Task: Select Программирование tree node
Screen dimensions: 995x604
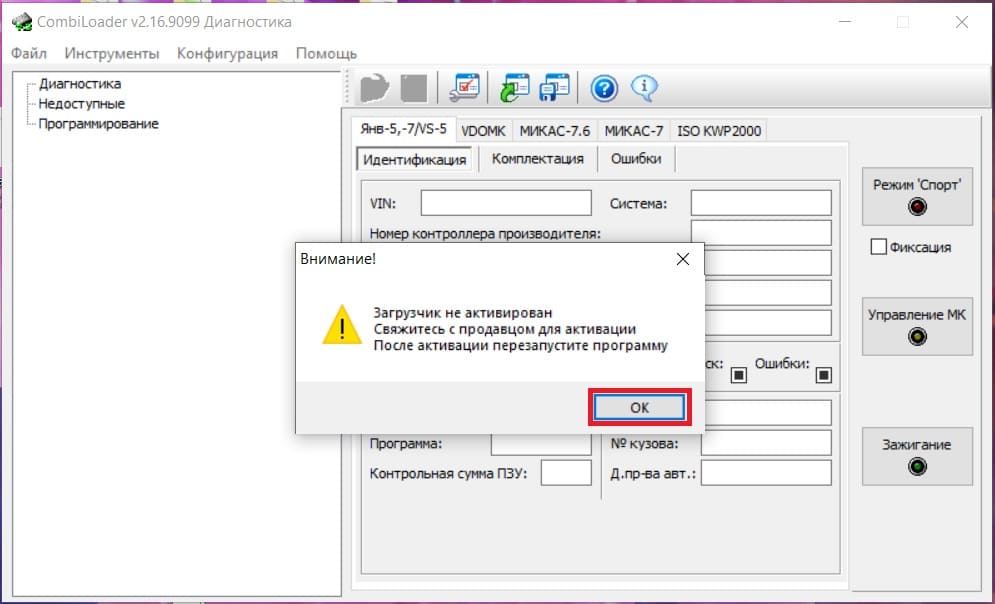Action: (x=98, y=124)
